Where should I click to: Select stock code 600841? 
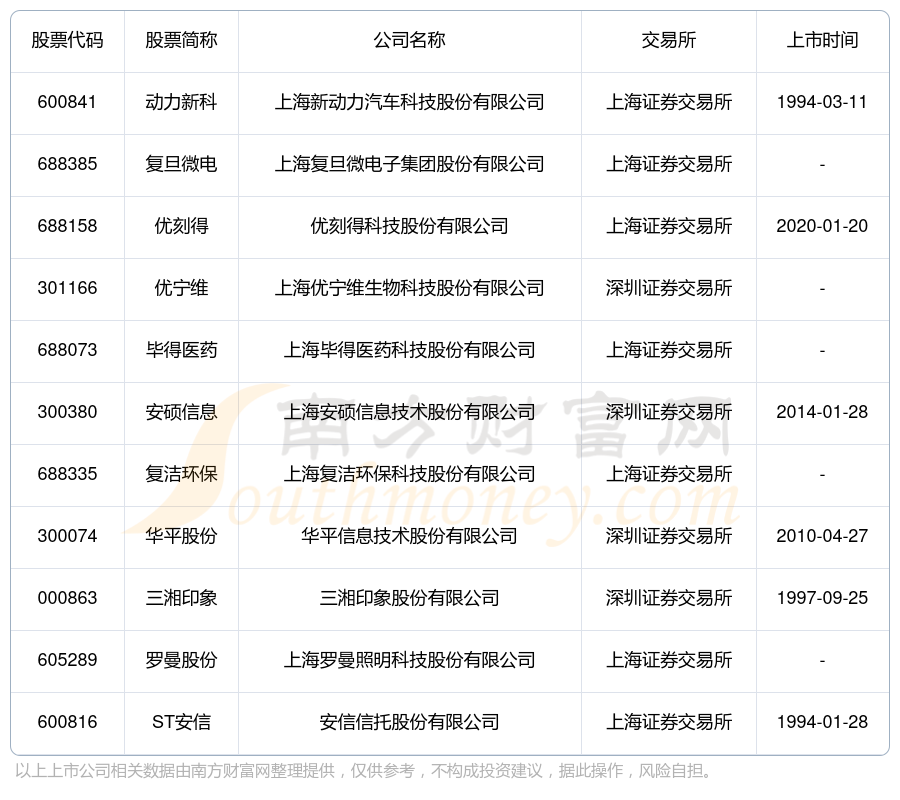click(x=67, y=102)
